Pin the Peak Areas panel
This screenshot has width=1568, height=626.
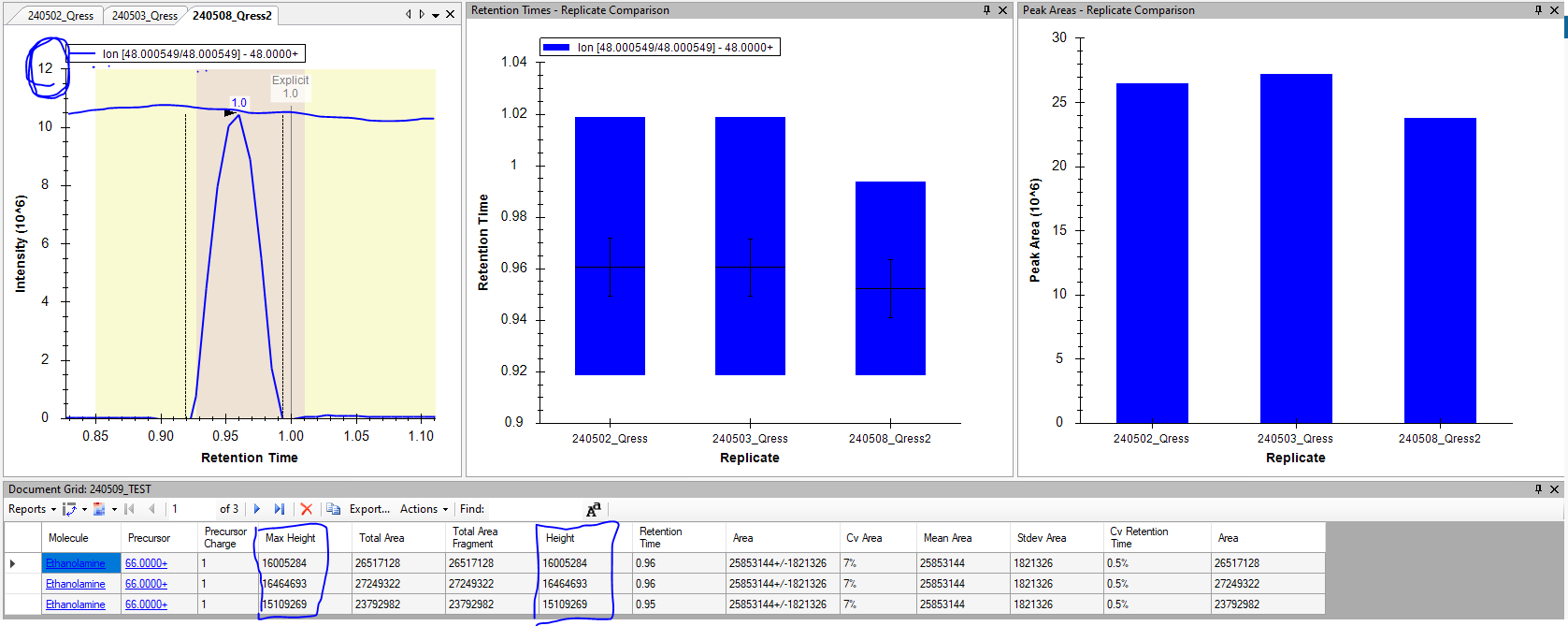(1538, 10)
